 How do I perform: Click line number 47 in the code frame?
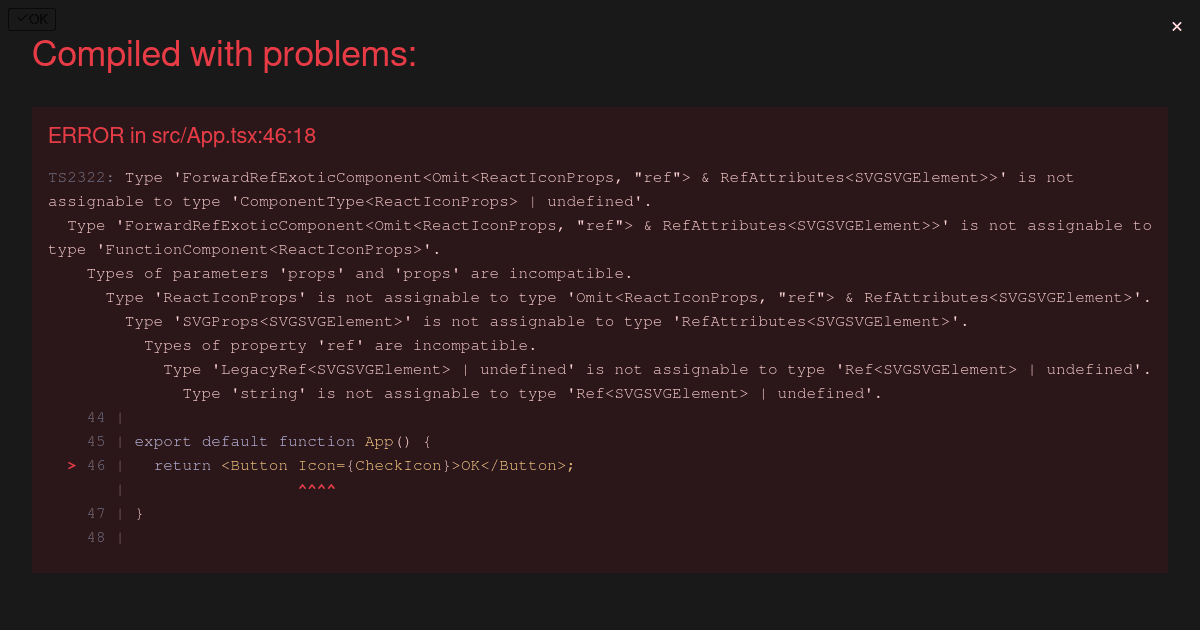(96, 514)
